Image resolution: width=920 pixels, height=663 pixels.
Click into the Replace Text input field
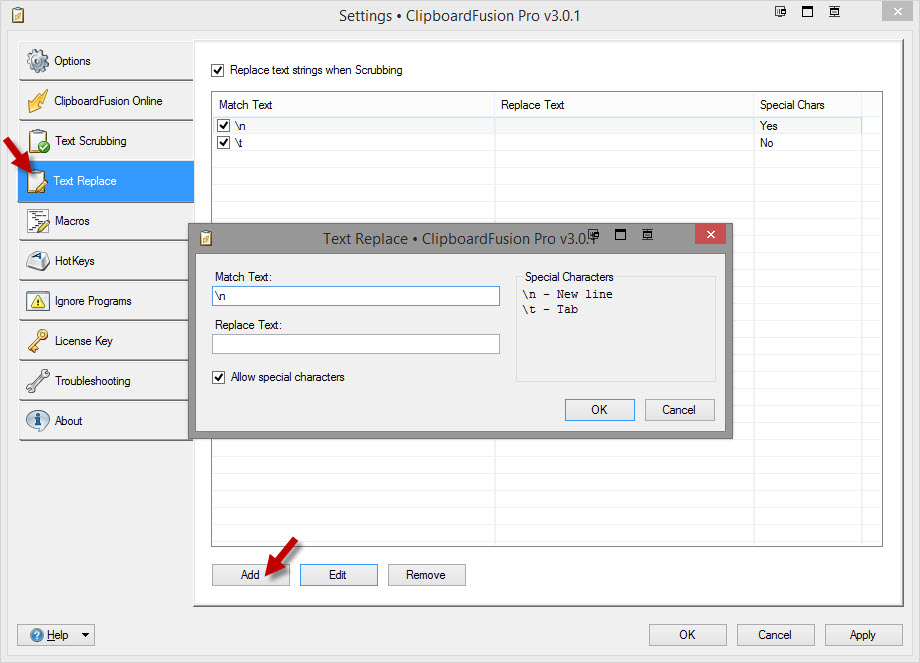tap(355, 344)
